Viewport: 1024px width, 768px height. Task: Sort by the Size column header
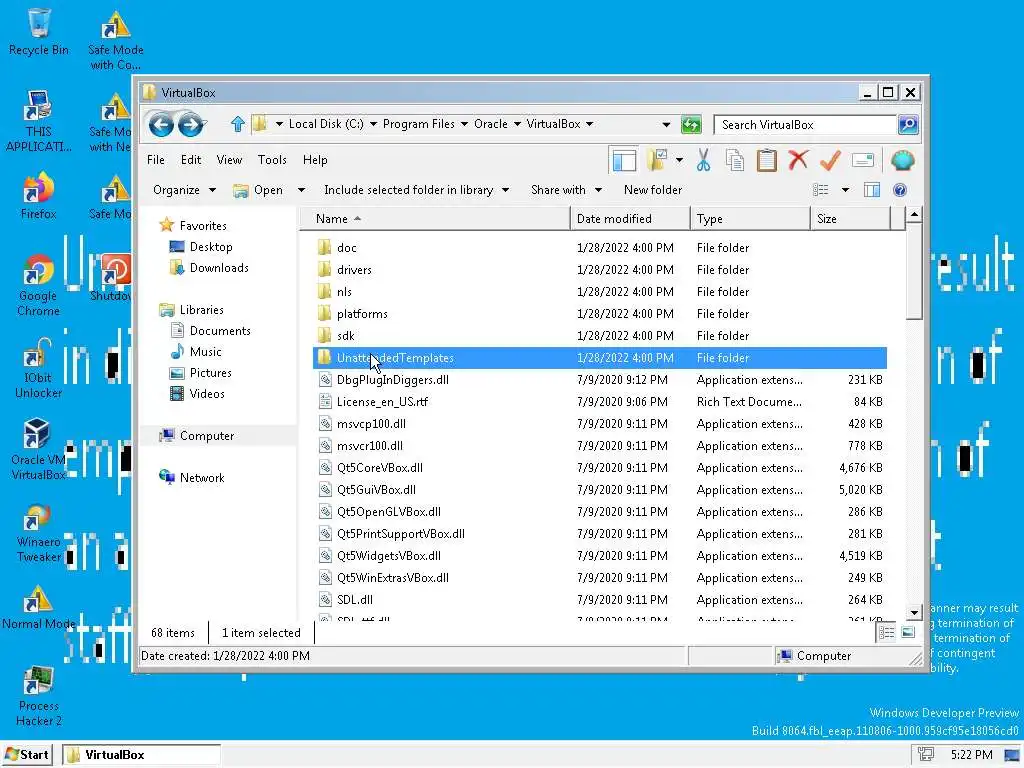[x=850, y=219]
